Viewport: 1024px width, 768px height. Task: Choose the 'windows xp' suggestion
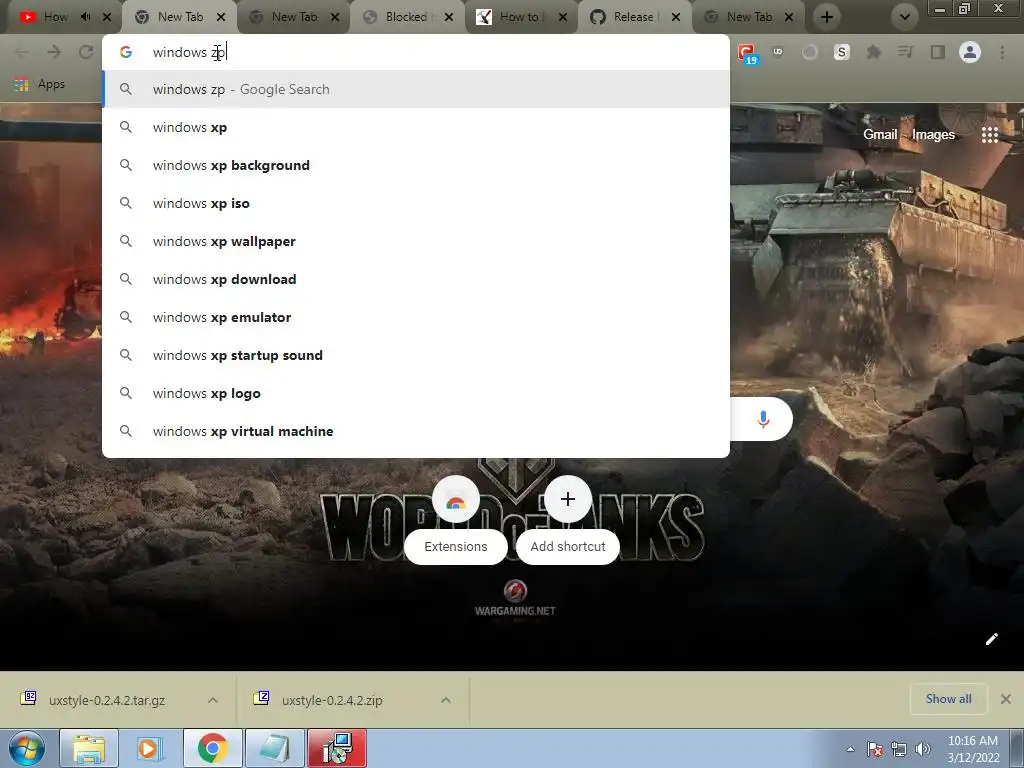click(415, 127)
